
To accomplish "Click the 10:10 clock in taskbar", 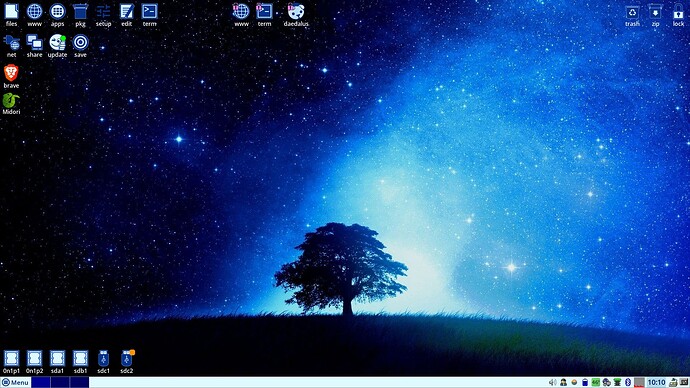I will point(656,382).
